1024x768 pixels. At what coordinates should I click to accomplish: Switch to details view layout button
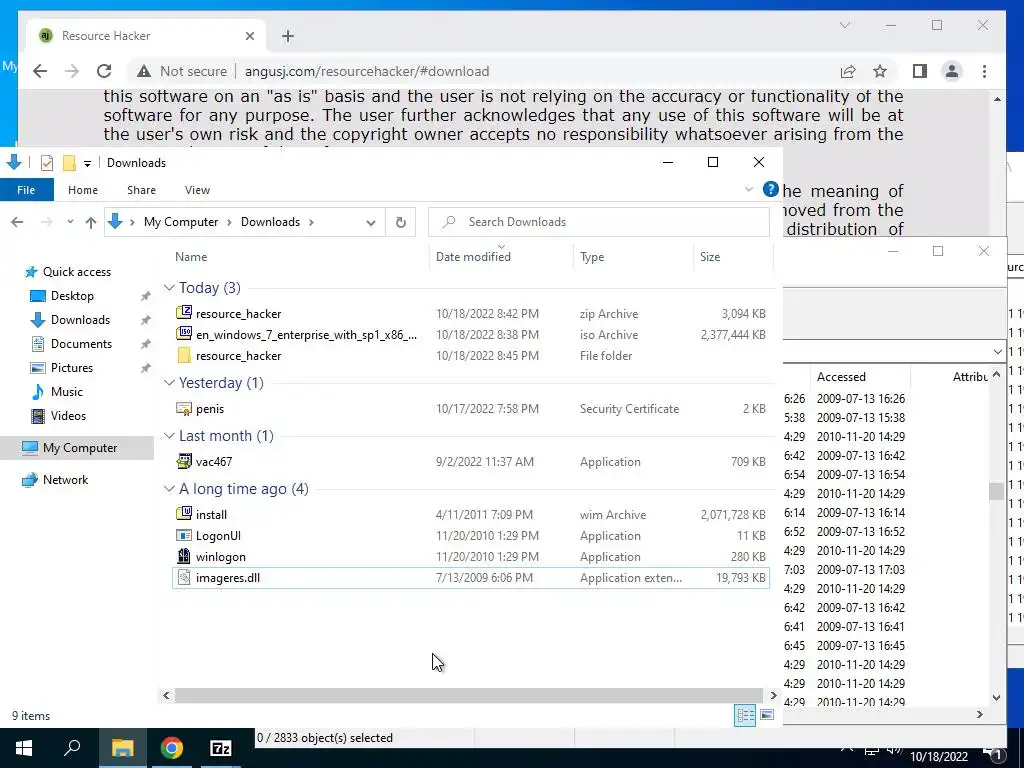point(745,715)
